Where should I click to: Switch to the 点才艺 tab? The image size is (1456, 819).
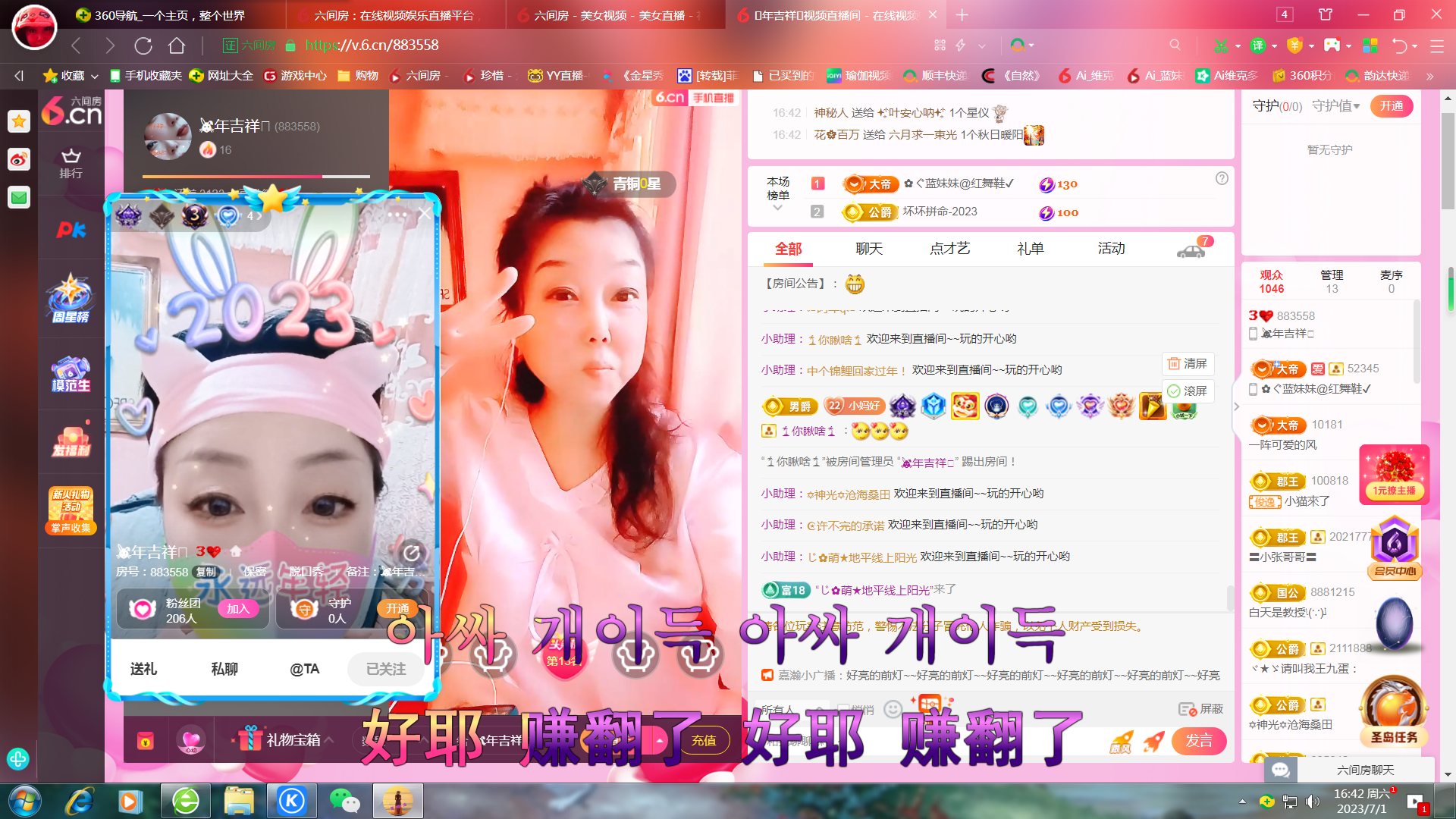point(950,249)
